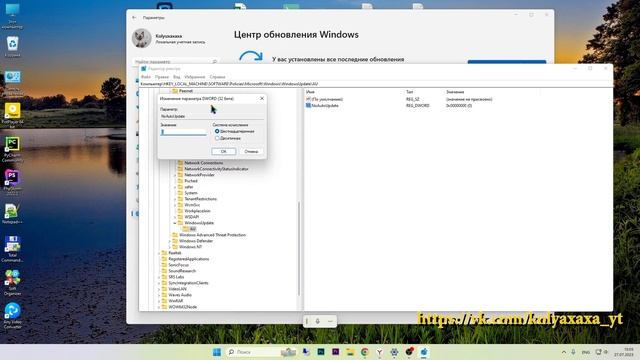Click the registry tree vertical scrollbar
The height and width of the screenshot is (360, 640).
[x=300, y=248]
